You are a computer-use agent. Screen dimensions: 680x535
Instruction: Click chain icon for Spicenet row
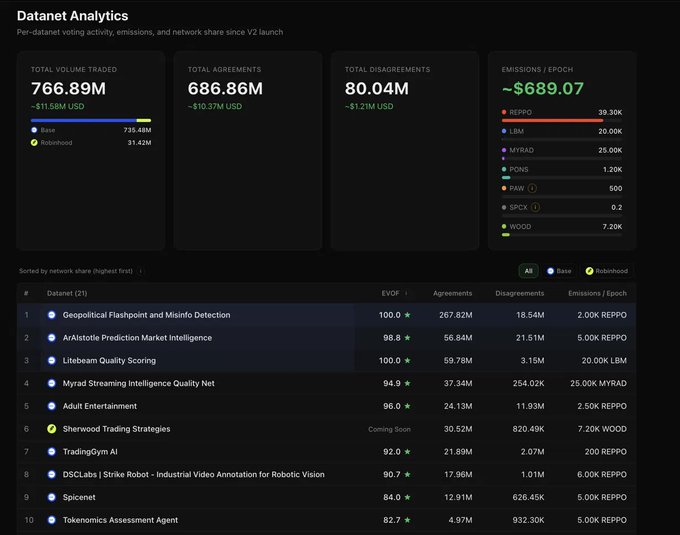[52, 497]
